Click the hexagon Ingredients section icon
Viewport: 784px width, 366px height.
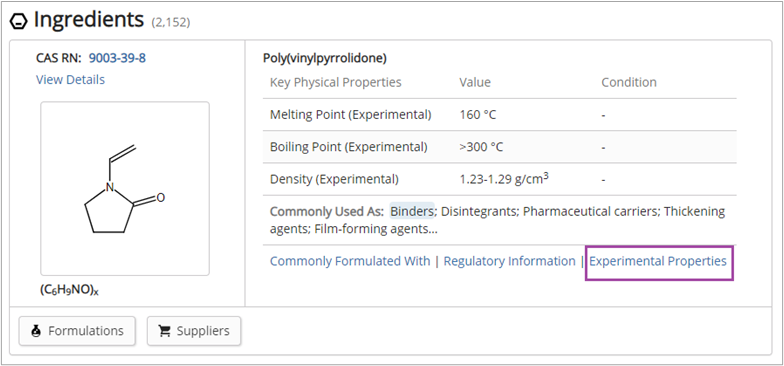click(18, 22)
